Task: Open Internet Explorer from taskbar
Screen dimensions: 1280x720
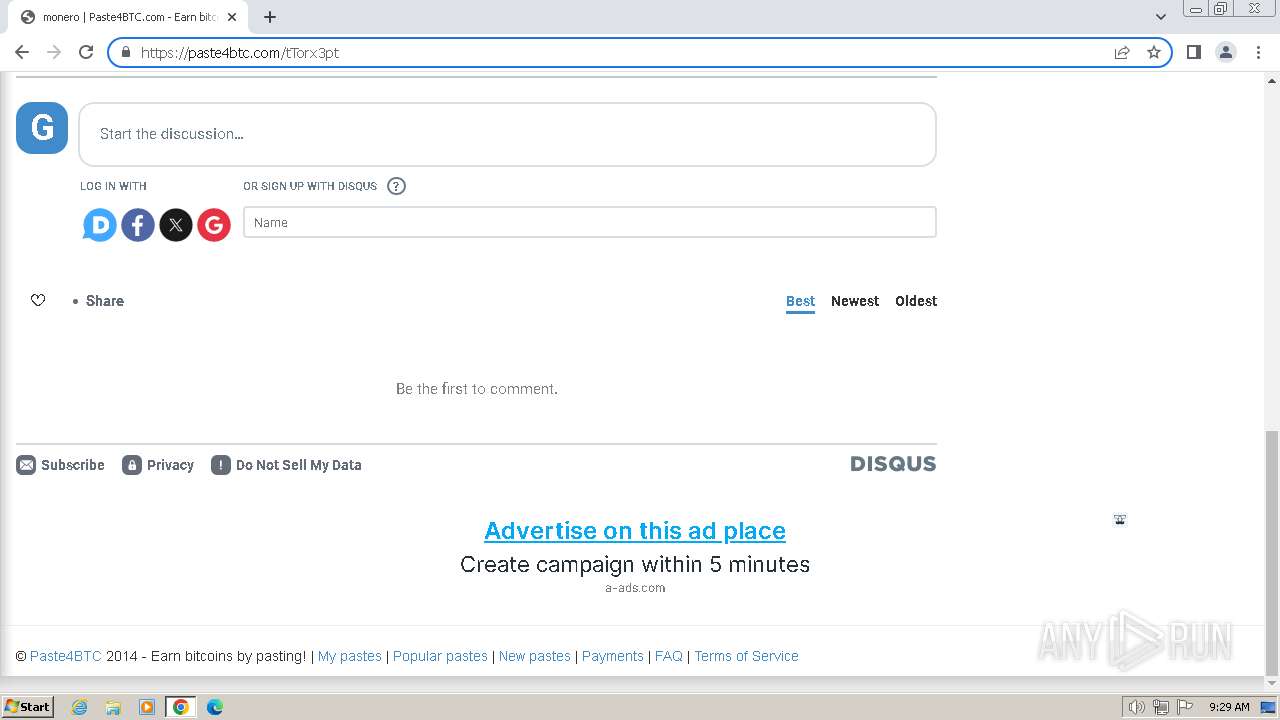Action: click(80, 707)
